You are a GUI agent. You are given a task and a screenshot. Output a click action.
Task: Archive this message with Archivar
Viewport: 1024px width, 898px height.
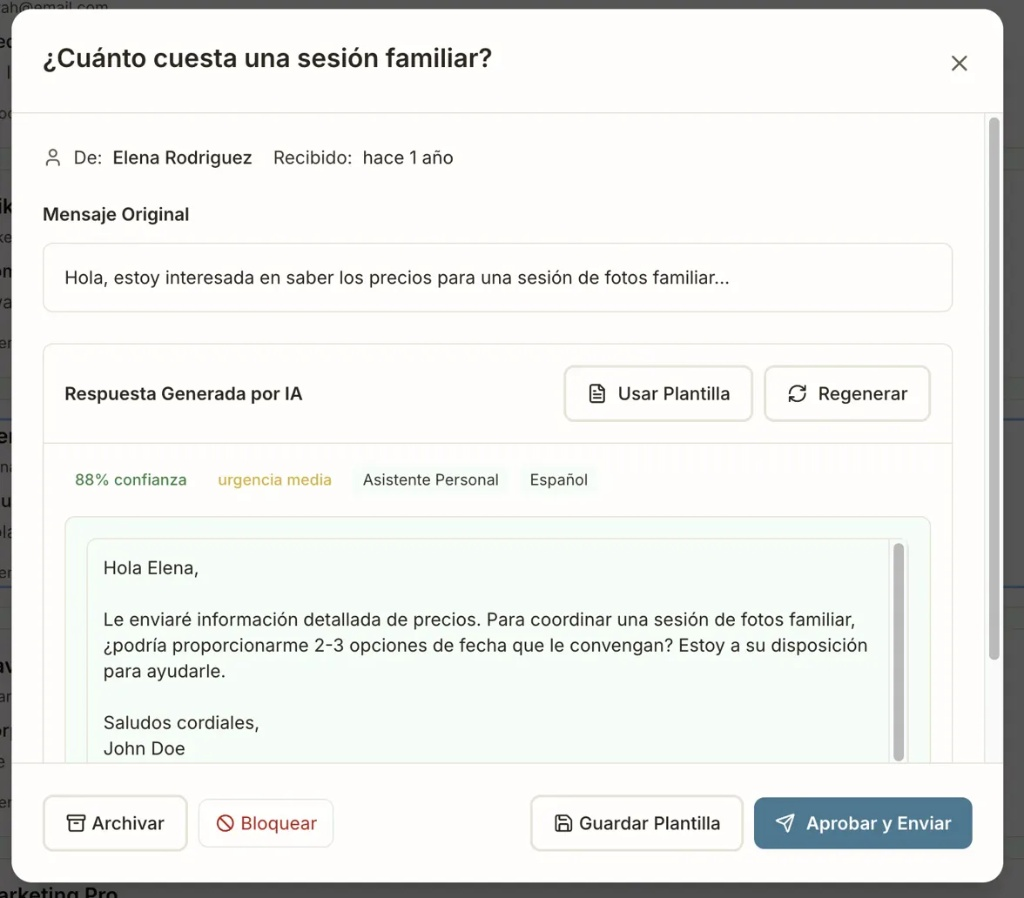[114, 823]
